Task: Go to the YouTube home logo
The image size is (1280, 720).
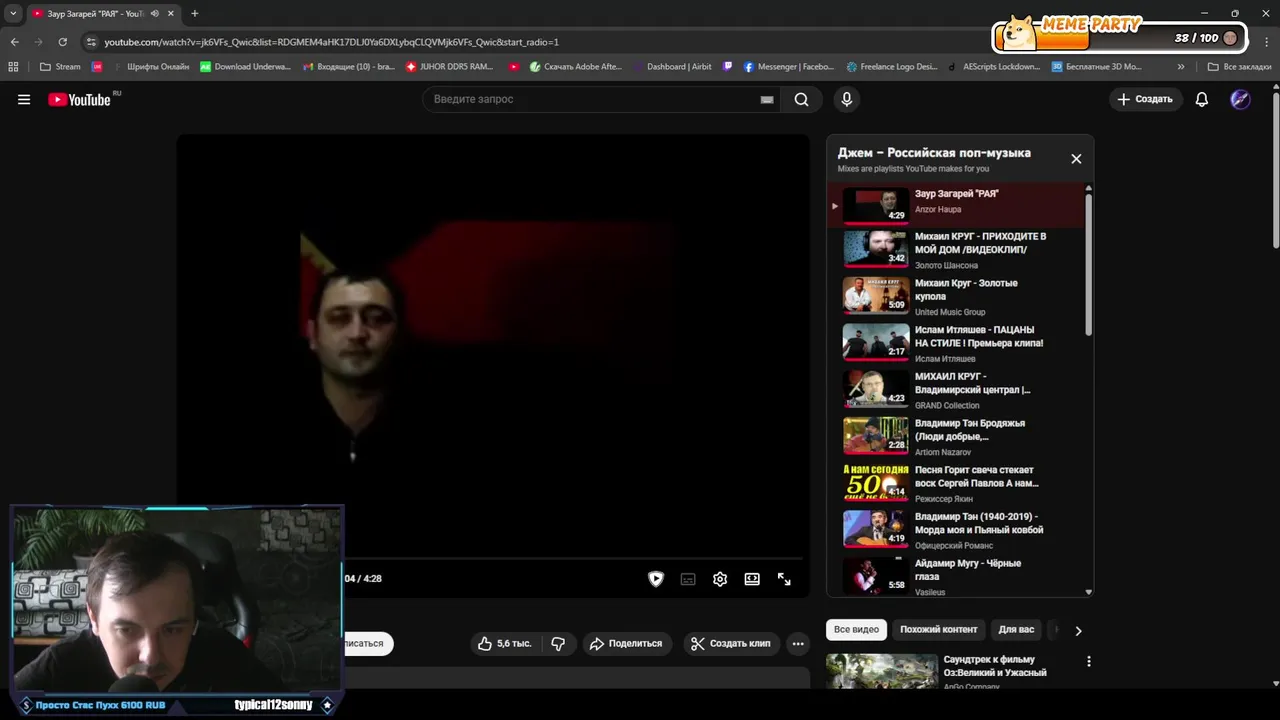Action: coord(79,99)
